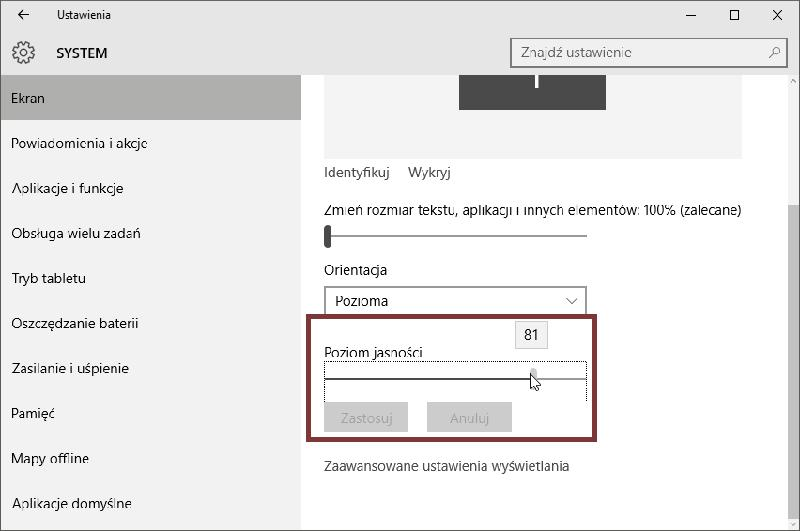Click the search magnifier icon

click(774, 52)
